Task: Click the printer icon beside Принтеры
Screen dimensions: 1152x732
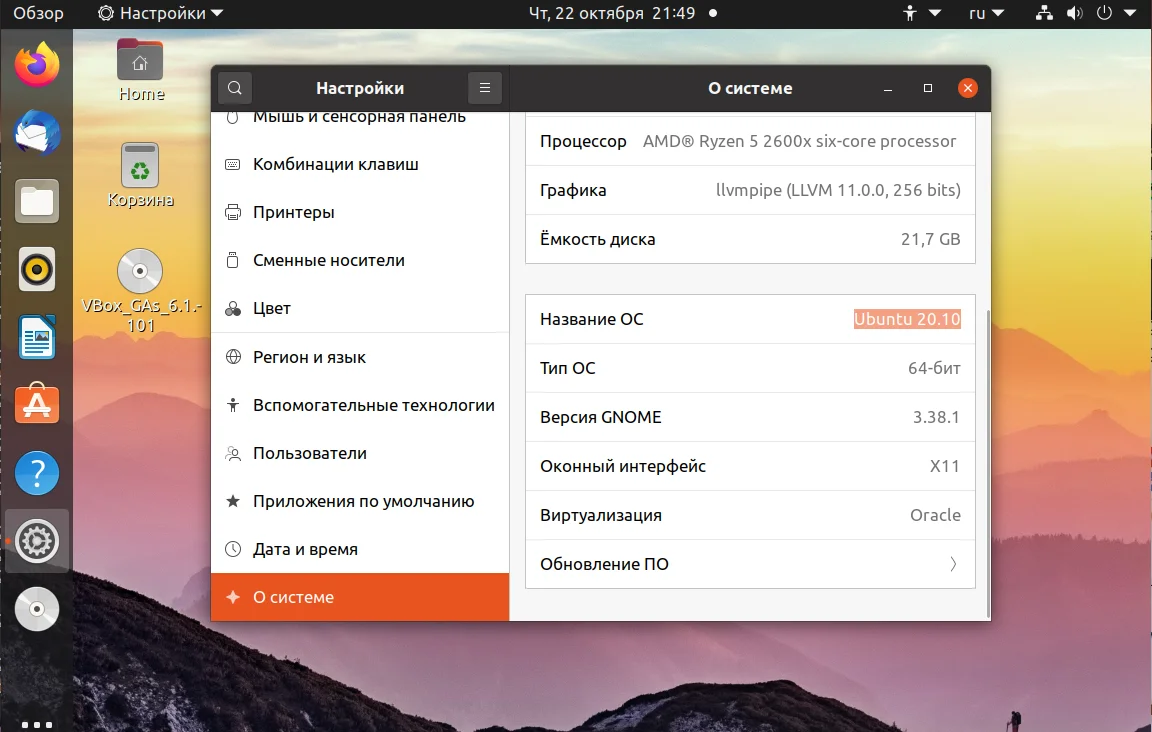Action: click(232, 212)
